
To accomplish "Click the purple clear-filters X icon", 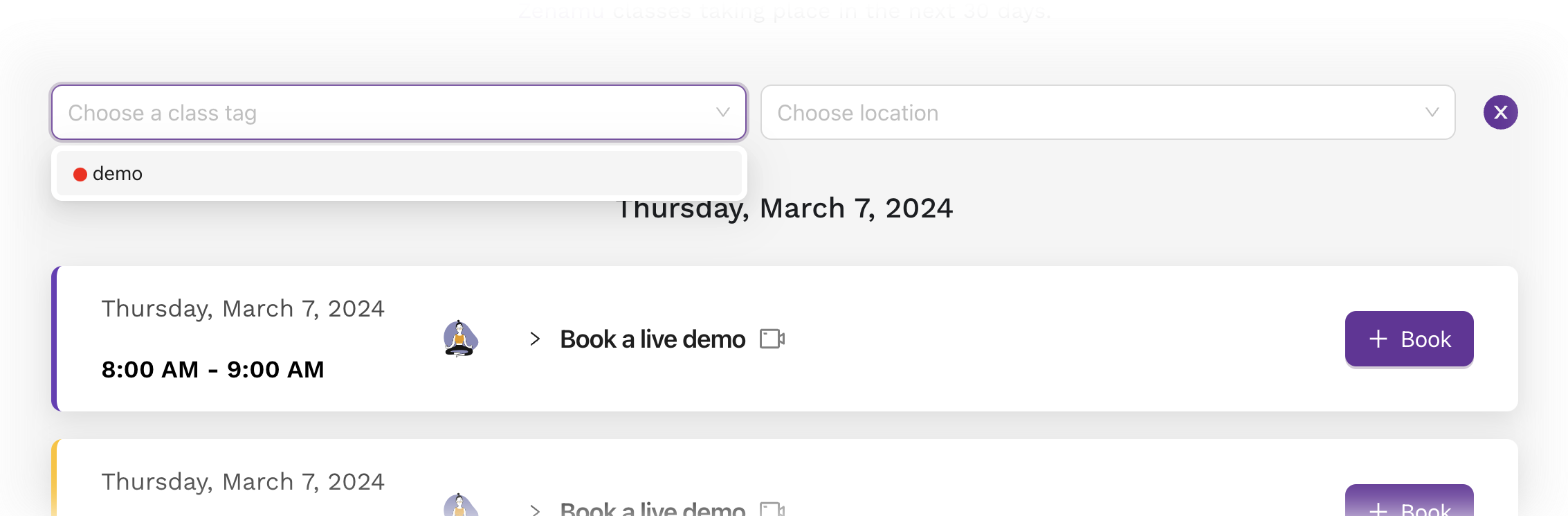I will [1500, 112].
